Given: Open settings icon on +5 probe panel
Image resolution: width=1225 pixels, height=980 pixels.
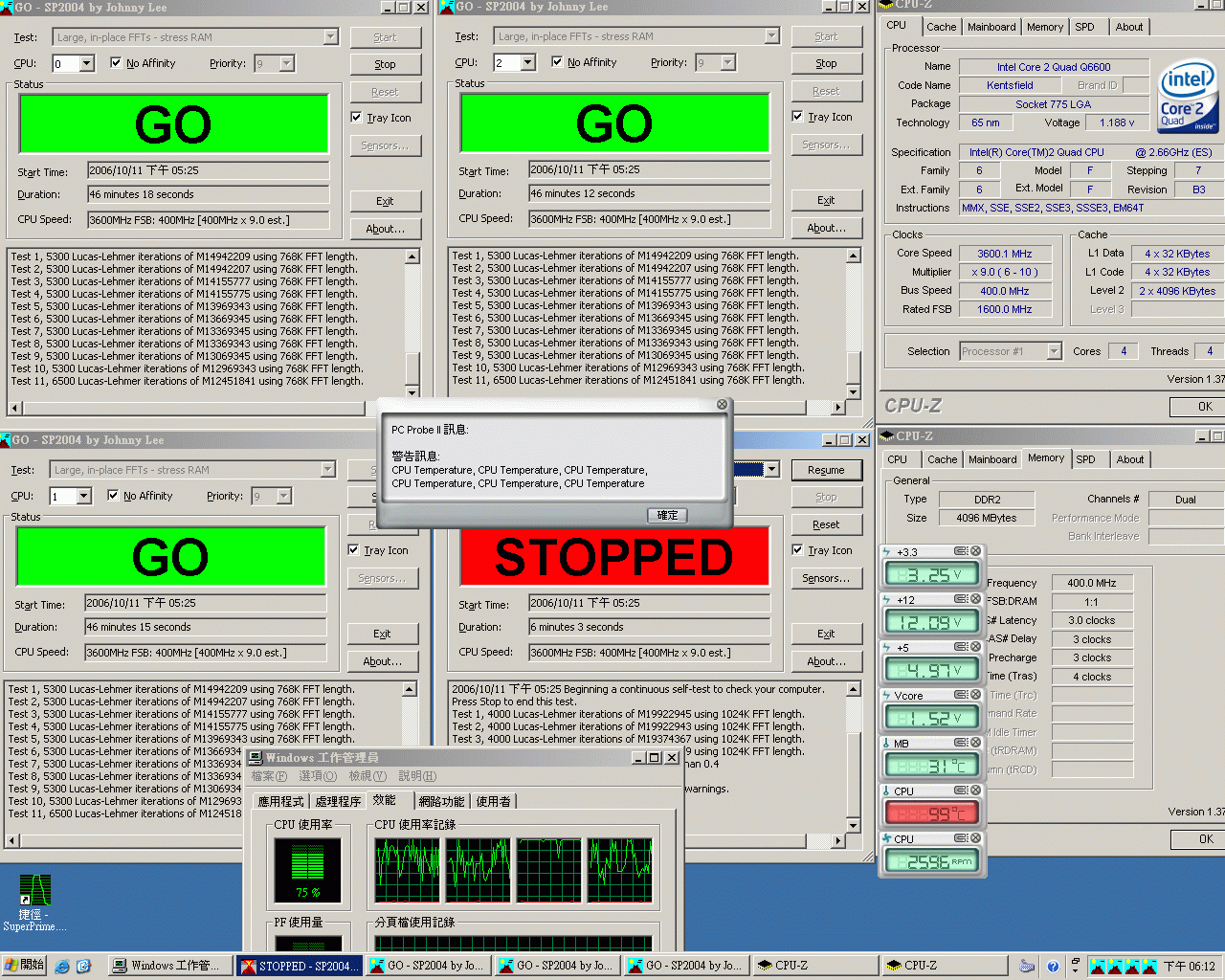Looking at the screenshot, I should tap(961, 647).
